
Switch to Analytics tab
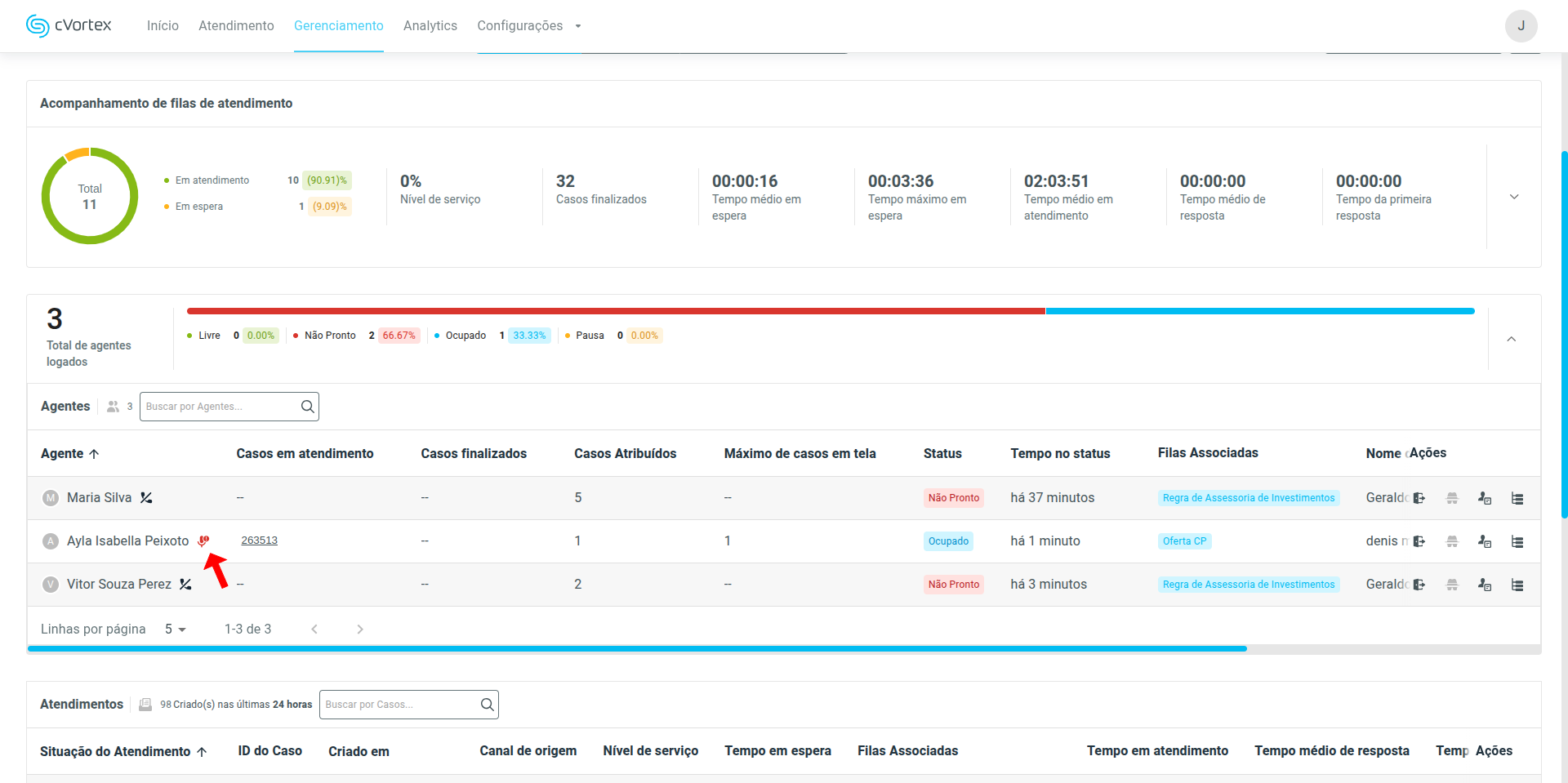(x=430, y=26)
